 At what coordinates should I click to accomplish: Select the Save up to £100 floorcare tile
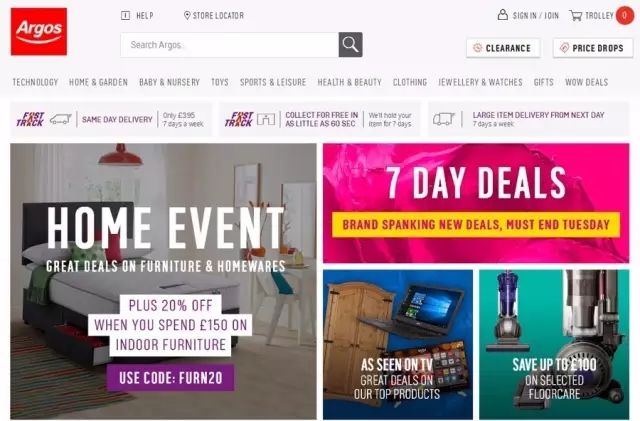[x=554, y=344]
